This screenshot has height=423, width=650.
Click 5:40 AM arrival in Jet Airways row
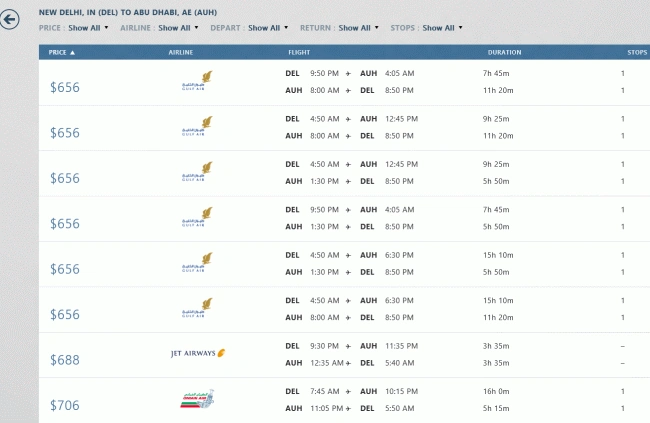[x=399, y=363]
